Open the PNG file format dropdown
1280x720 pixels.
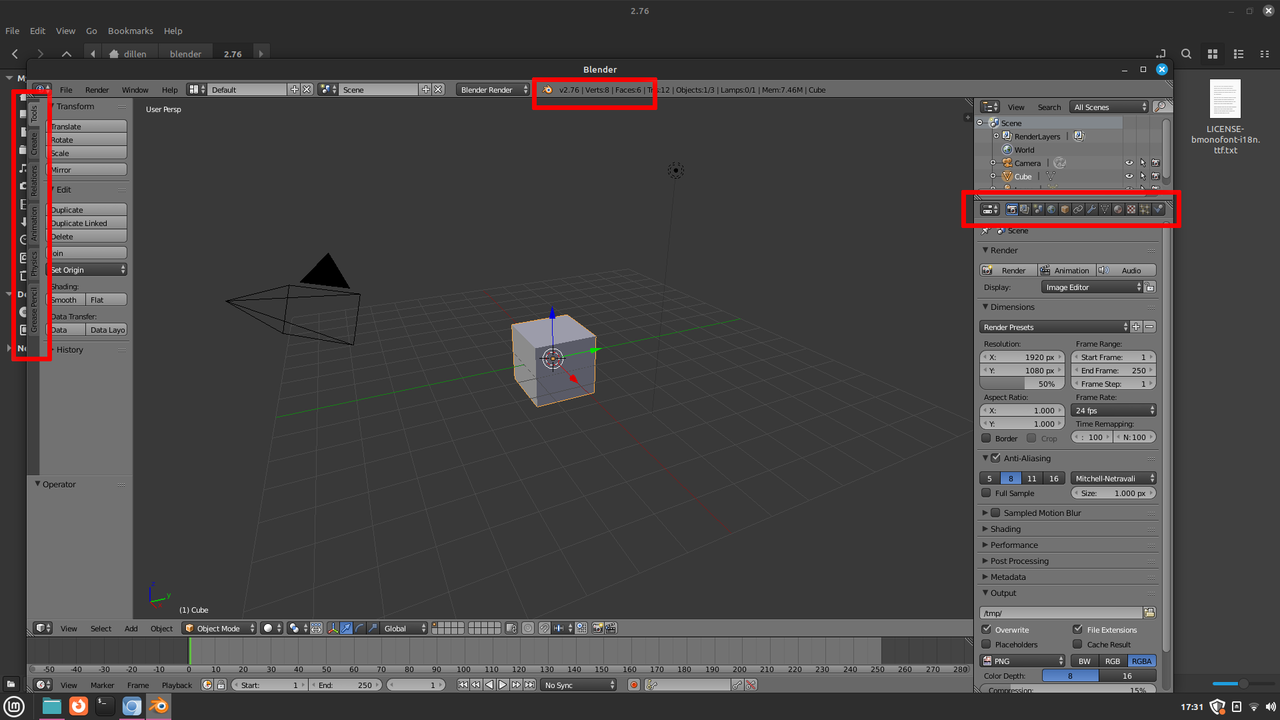pyautogui.click(x=1024, y=661)
